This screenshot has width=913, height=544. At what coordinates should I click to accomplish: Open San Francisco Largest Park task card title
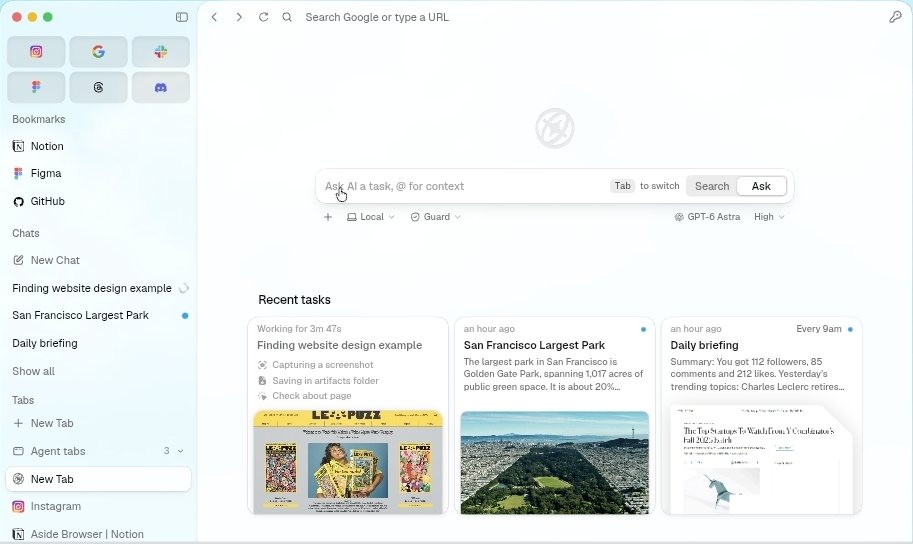(534, 345)
